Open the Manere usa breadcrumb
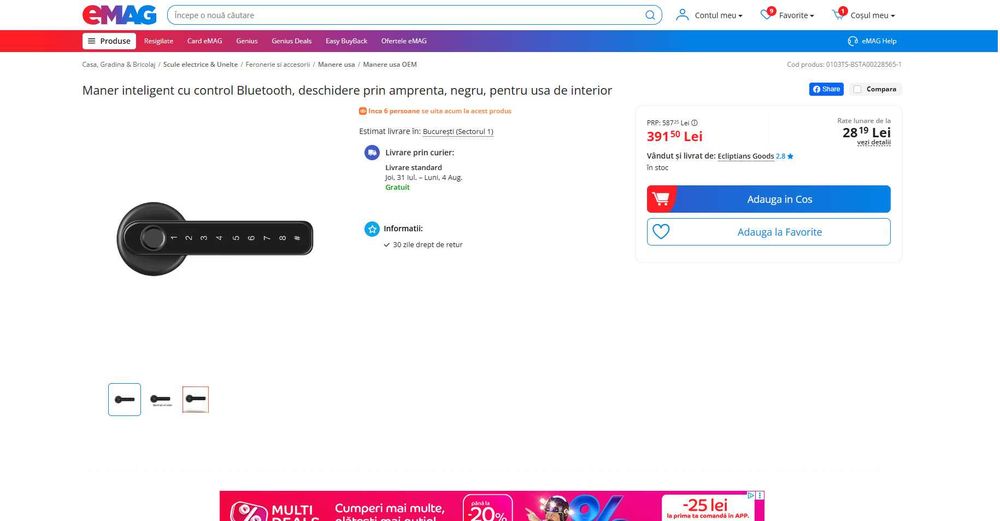1000x521 pixels. coord(336,64)
